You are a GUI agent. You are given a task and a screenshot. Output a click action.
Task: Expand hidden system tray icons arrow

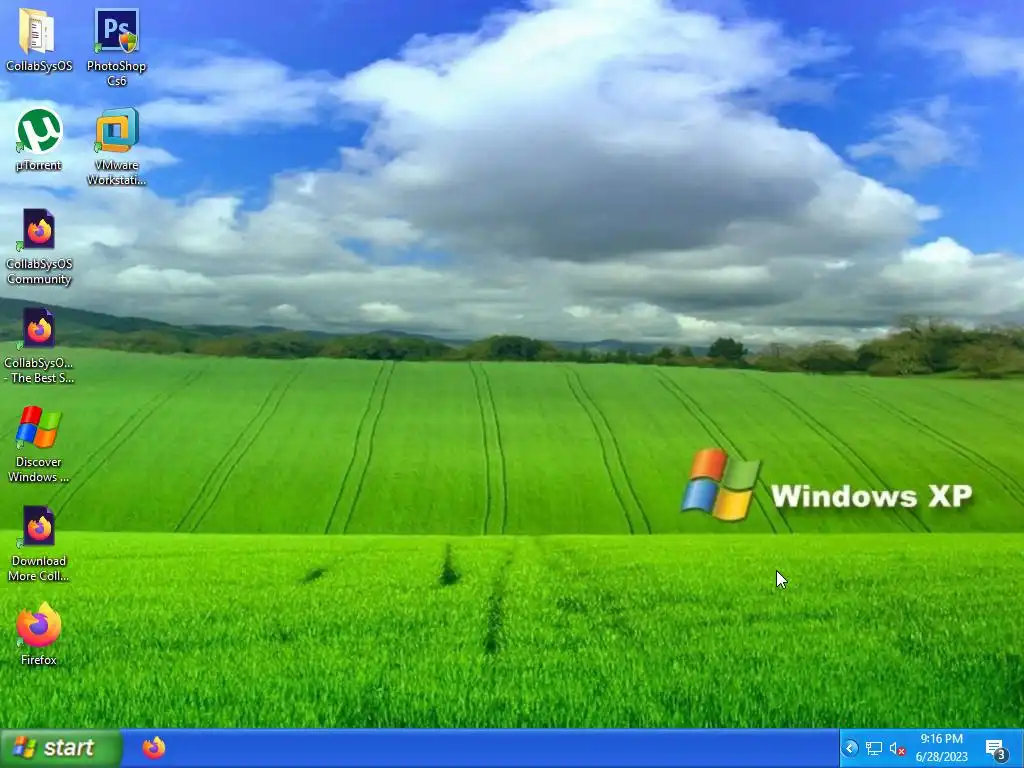click(850, 748)
